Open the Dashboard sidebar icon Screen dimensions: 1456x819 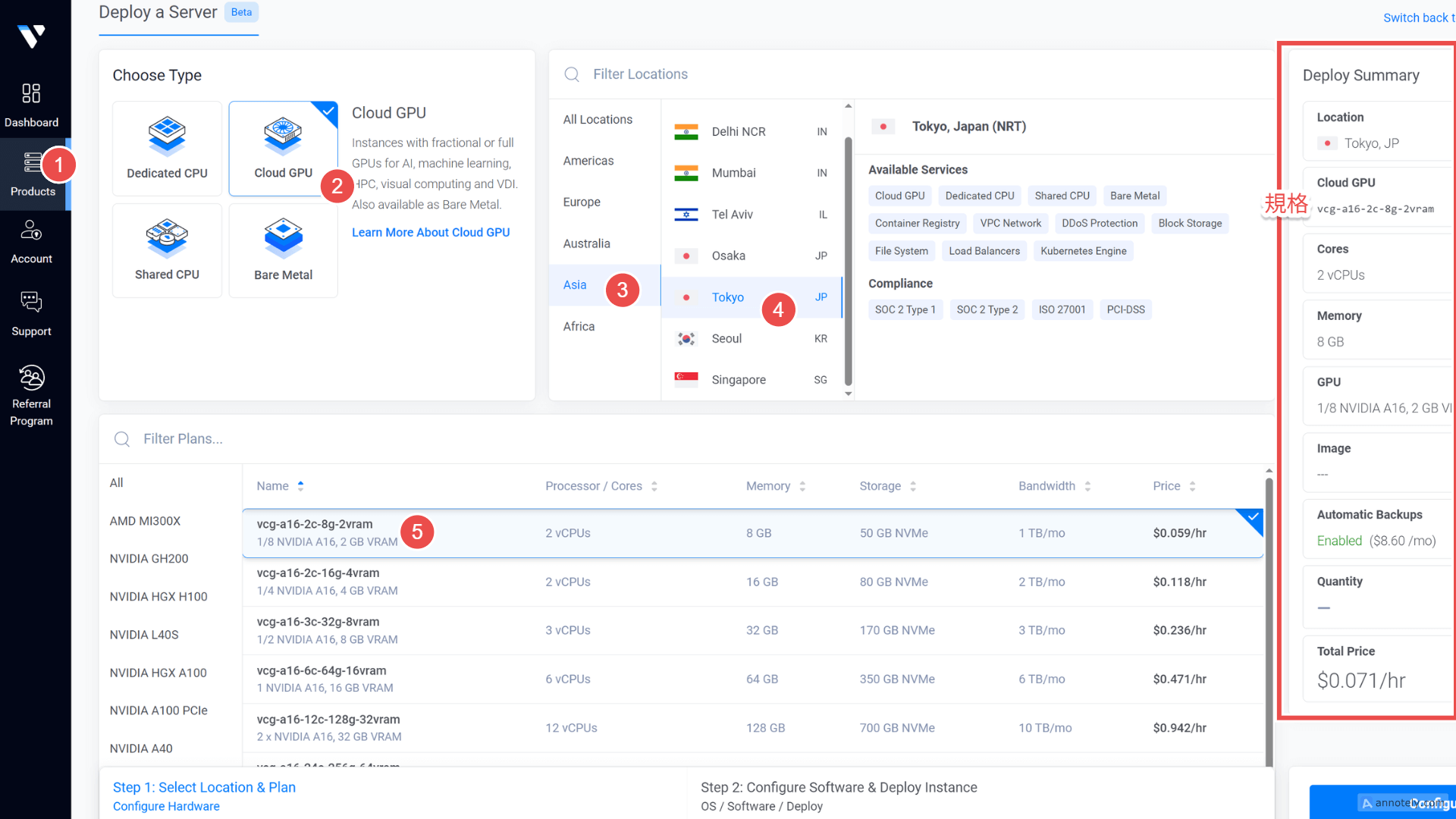tap(31, 93)
